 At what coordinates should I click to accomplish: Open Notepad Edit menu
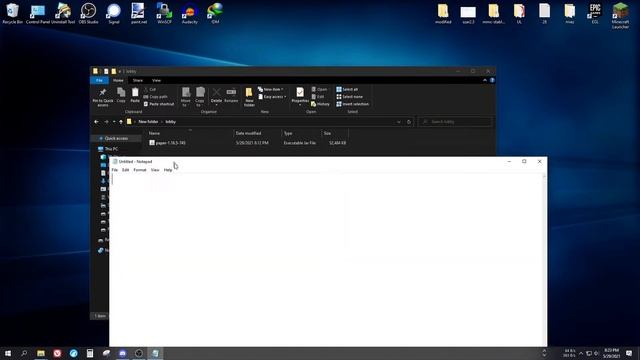(126, 170)
